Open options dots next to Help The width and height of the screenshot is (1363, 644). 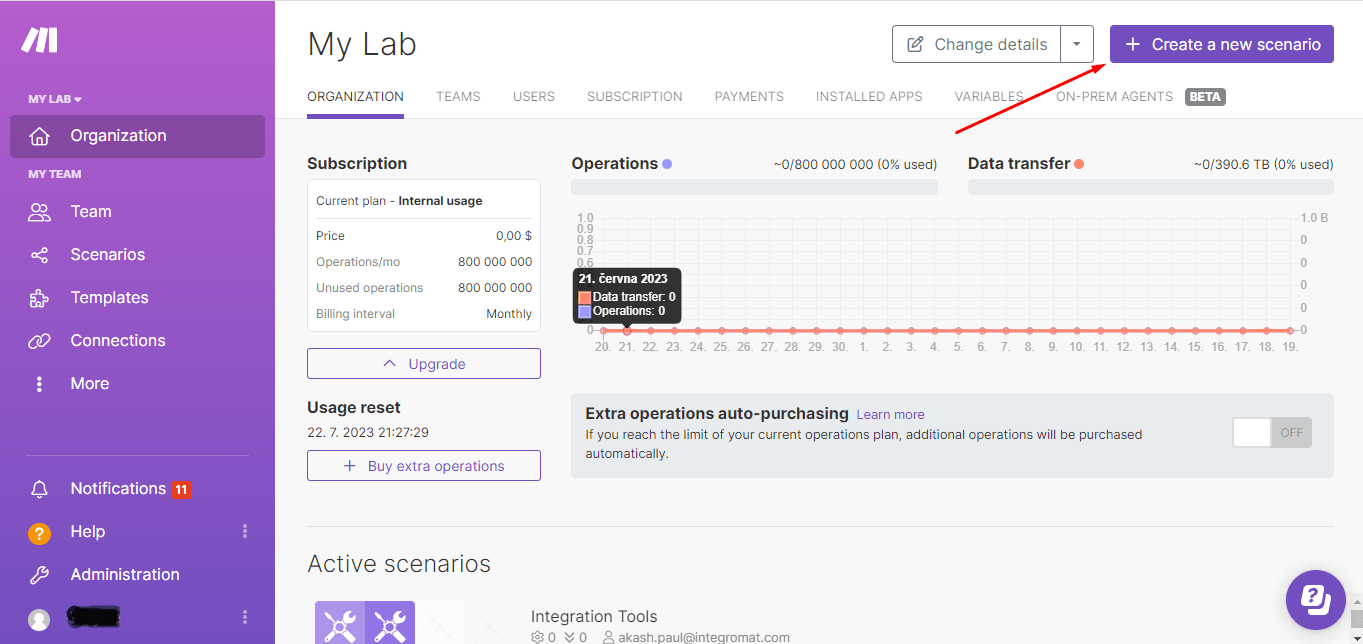(245, 532)
